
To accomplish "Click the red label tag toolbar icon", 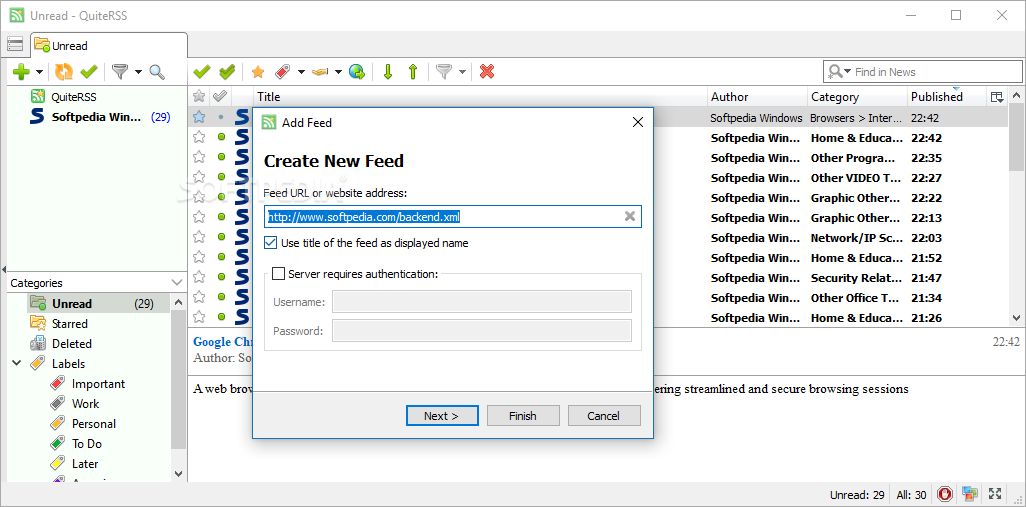I will (283, 72).
